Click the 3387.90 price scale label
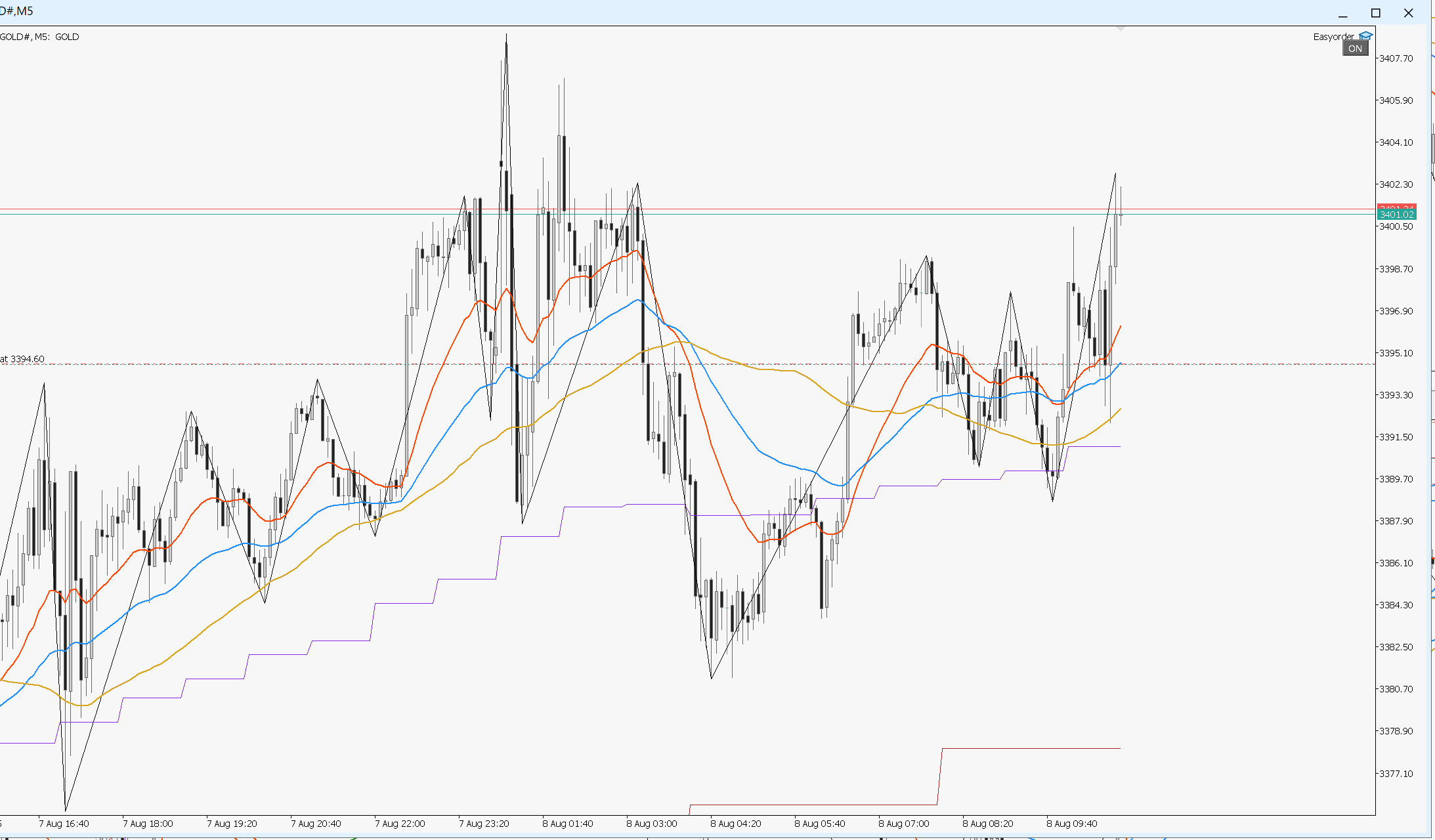1435x840 pixels. pos(1396,521)
